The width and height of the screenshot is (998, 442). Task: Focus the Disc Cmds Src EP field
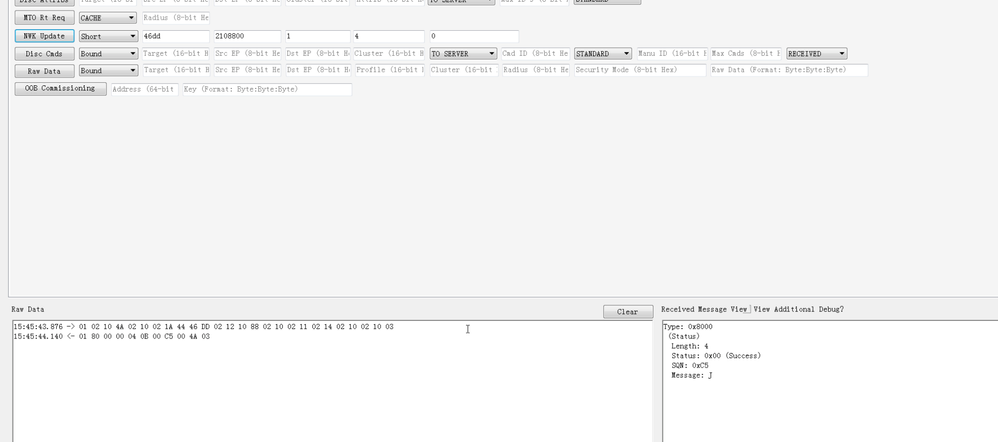(x=247, y=53)
